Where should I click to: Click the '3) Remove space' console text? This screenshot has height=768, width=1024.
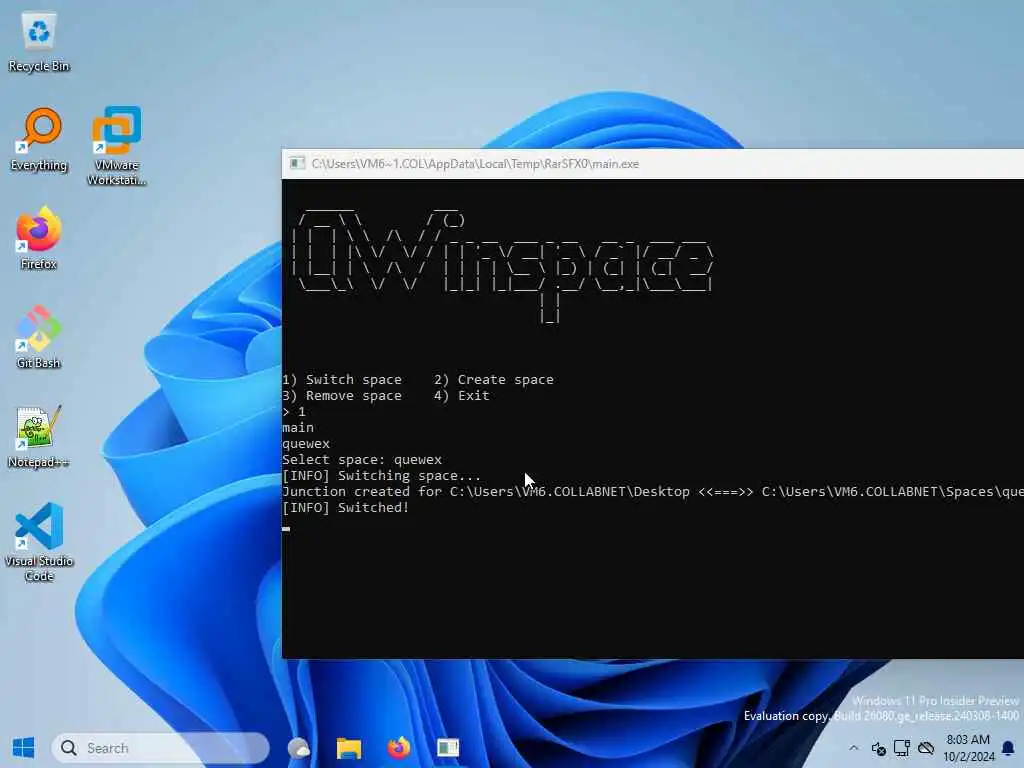tap(342, 396)
